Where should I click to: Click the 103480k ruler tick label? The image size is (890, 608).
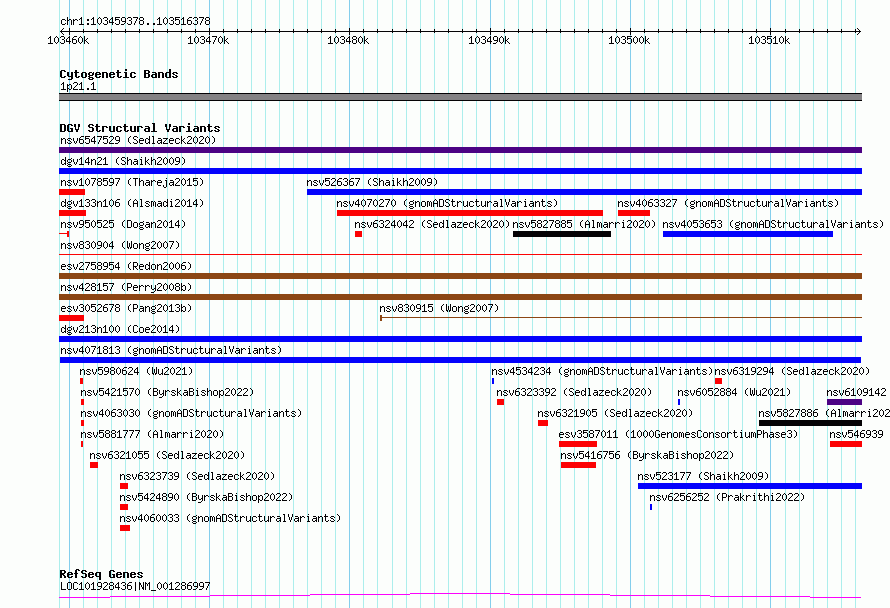click(x=348, y=40)
